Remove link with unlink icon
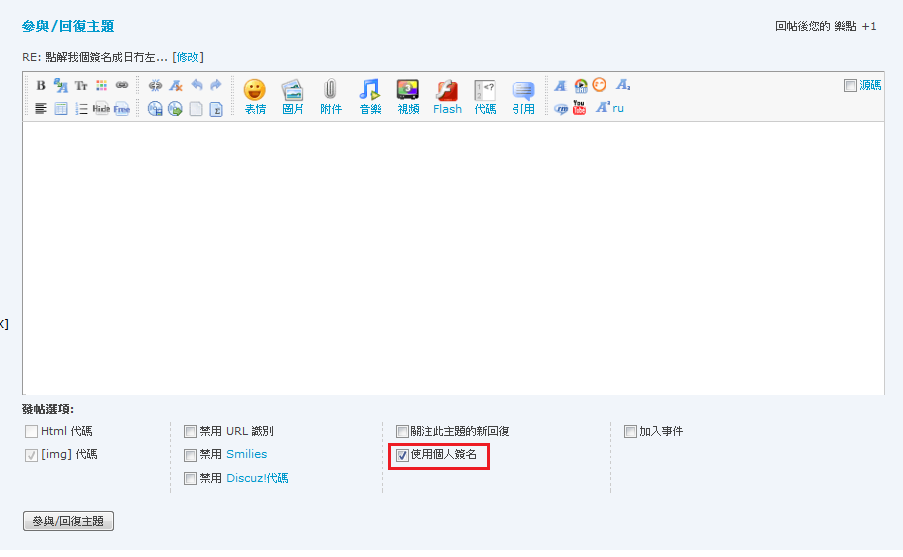Image resolution: width=903 pixels, height=557 pixels. [x=155, y=85]
